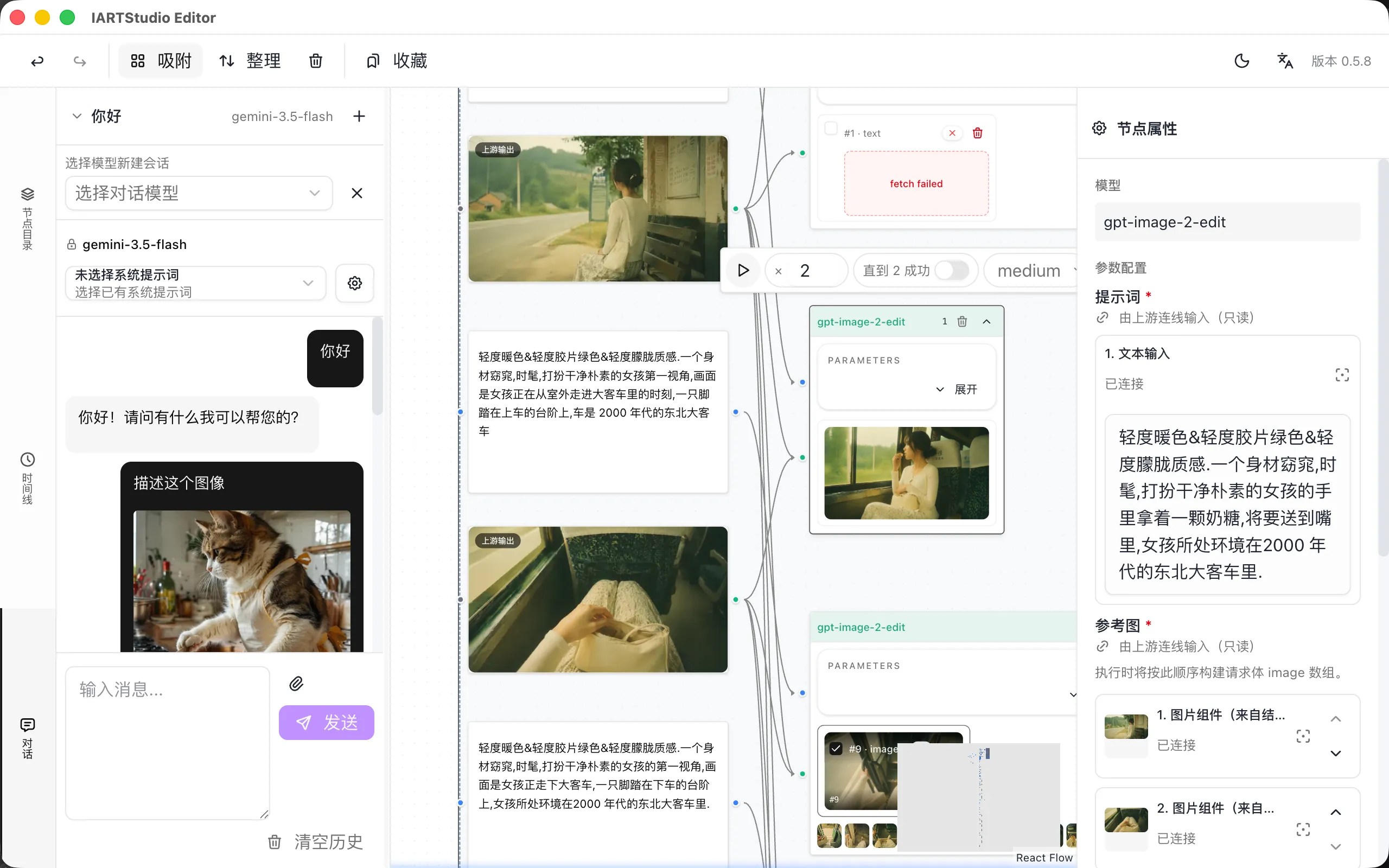Viewport: 1389px width, 868px height.
Task: Click the red X on #1 text node
Action: [952, 133]
